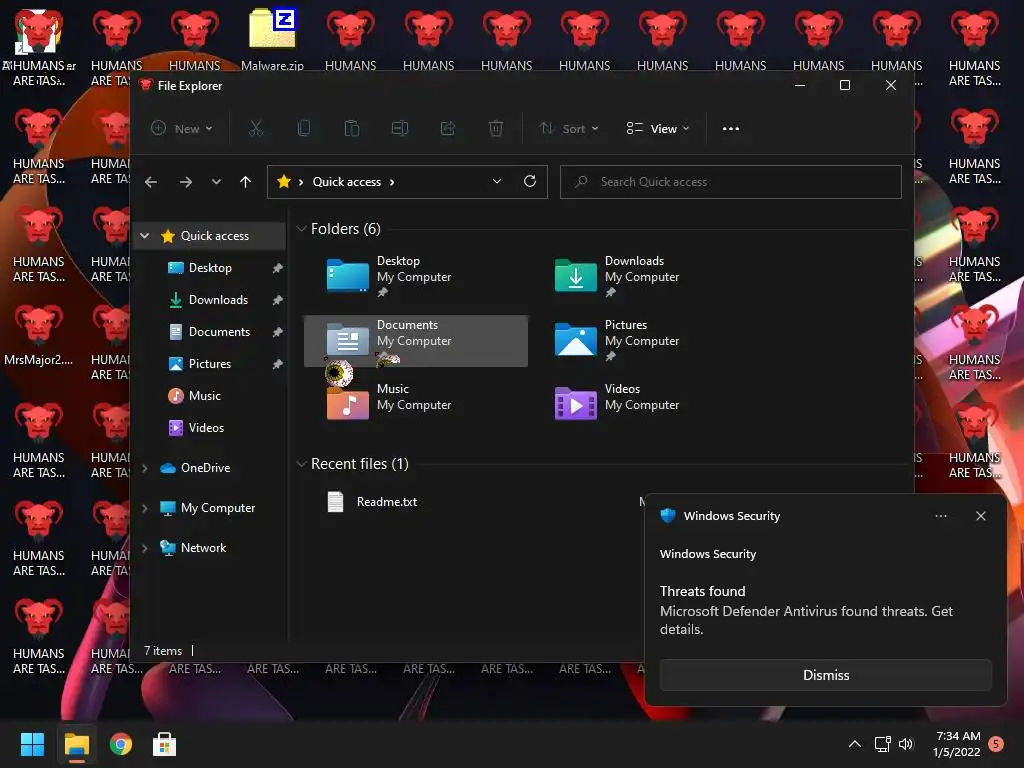Unpin Downloads from Quick access sidebar
This screenshot has width=1024, height=768.
tap(278, 300)
